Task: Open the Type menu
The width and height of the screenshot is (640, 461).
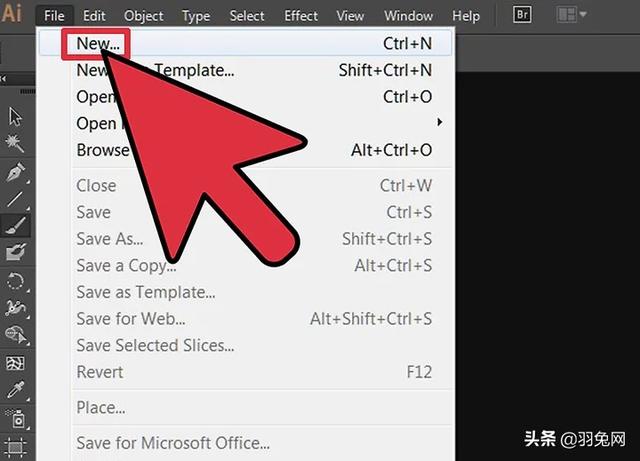Action: [196, 16]
